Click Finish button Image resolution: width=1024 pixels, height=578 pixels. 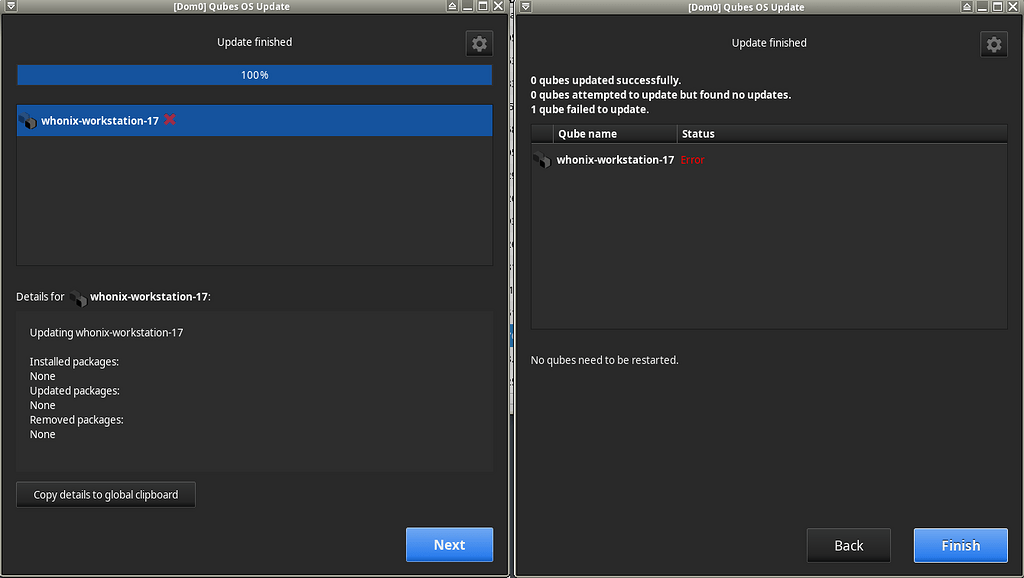(x=961, y=545)
